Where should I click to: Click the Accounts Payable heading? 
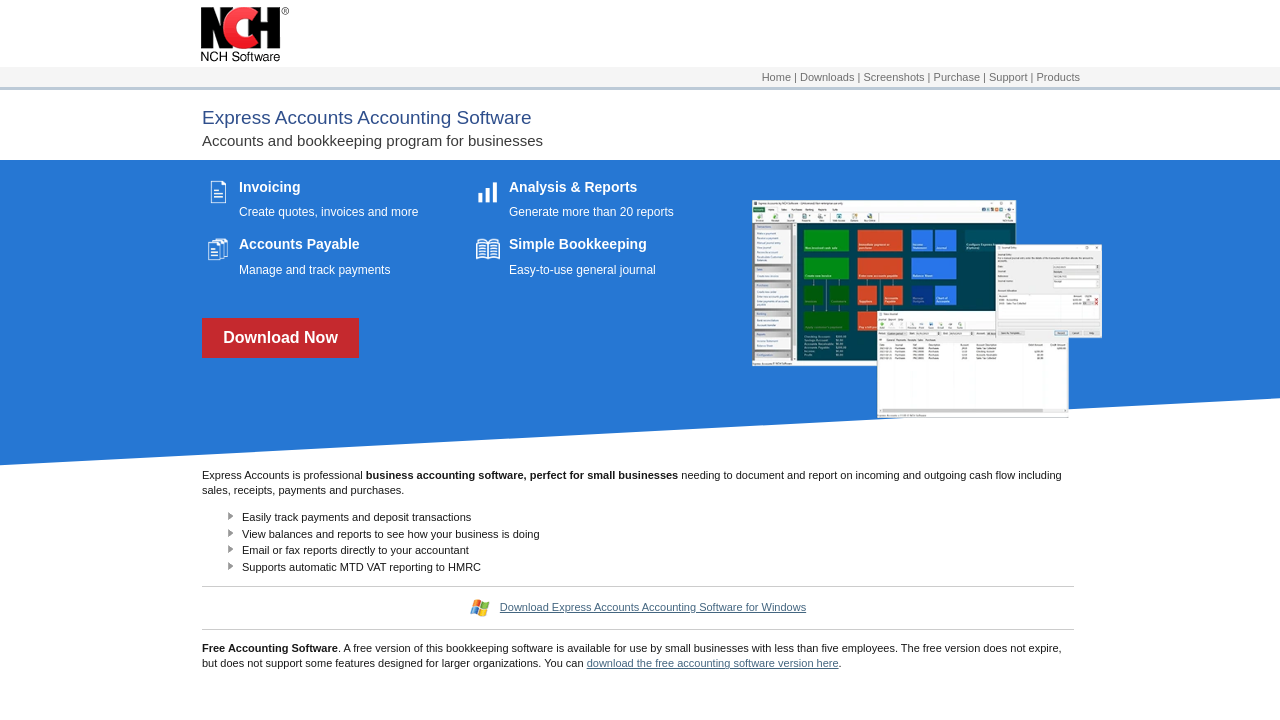pyautogui.click(x=299, y=244)
